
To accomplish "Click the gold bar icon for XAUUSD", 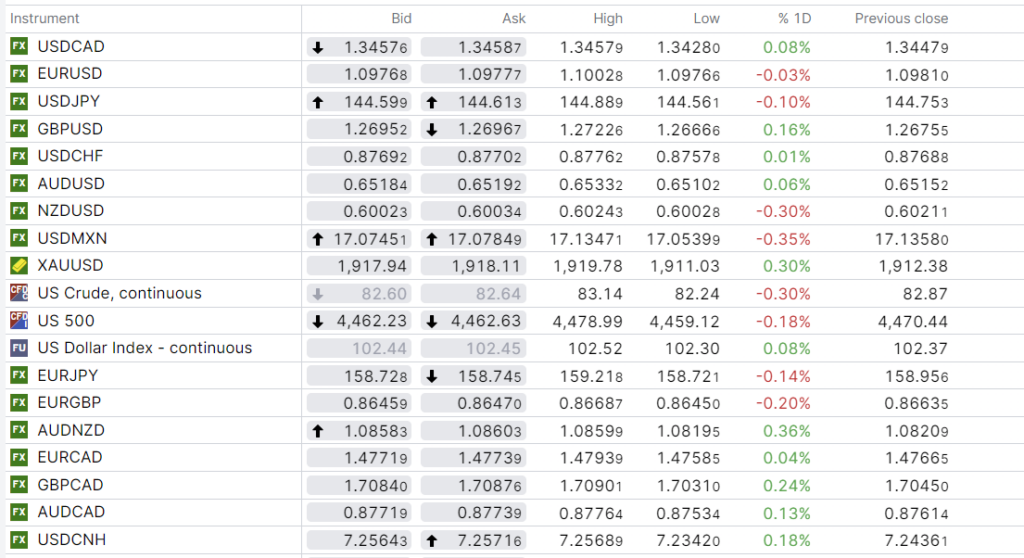I will [18, 266].
